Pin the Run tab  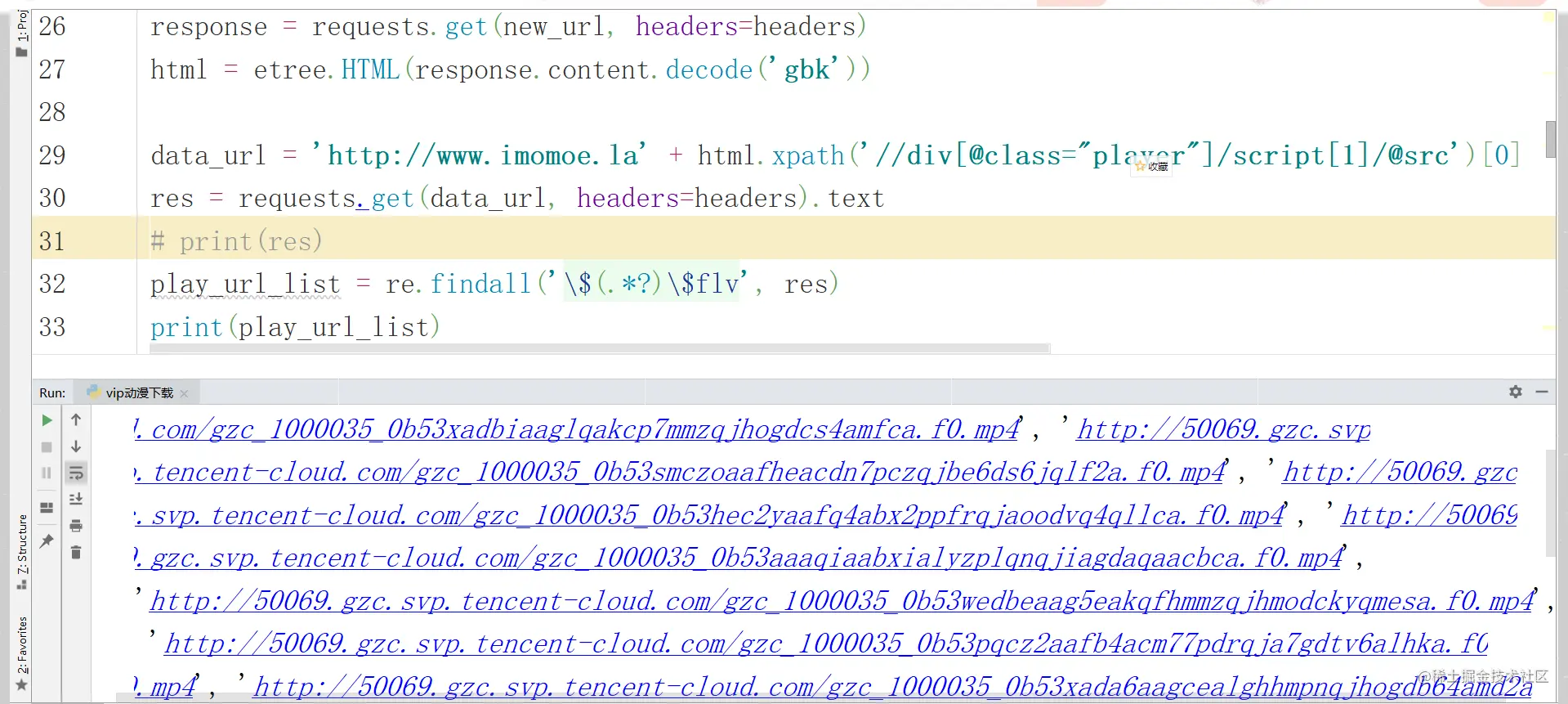click(47, 540)
